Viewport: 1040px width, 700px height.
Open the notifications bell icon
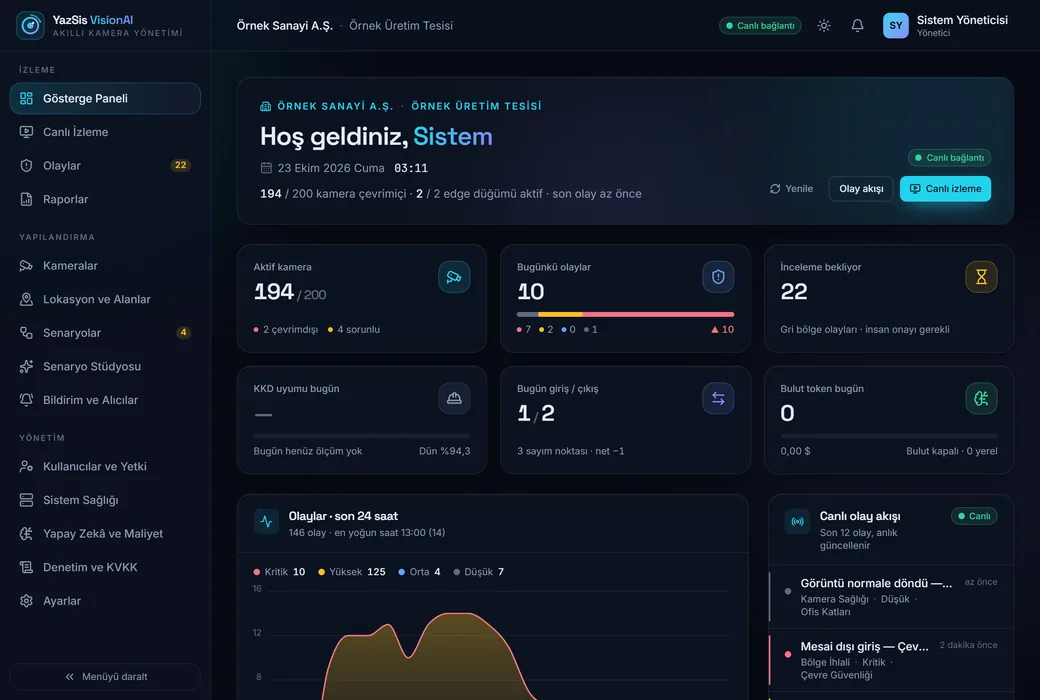857,25
